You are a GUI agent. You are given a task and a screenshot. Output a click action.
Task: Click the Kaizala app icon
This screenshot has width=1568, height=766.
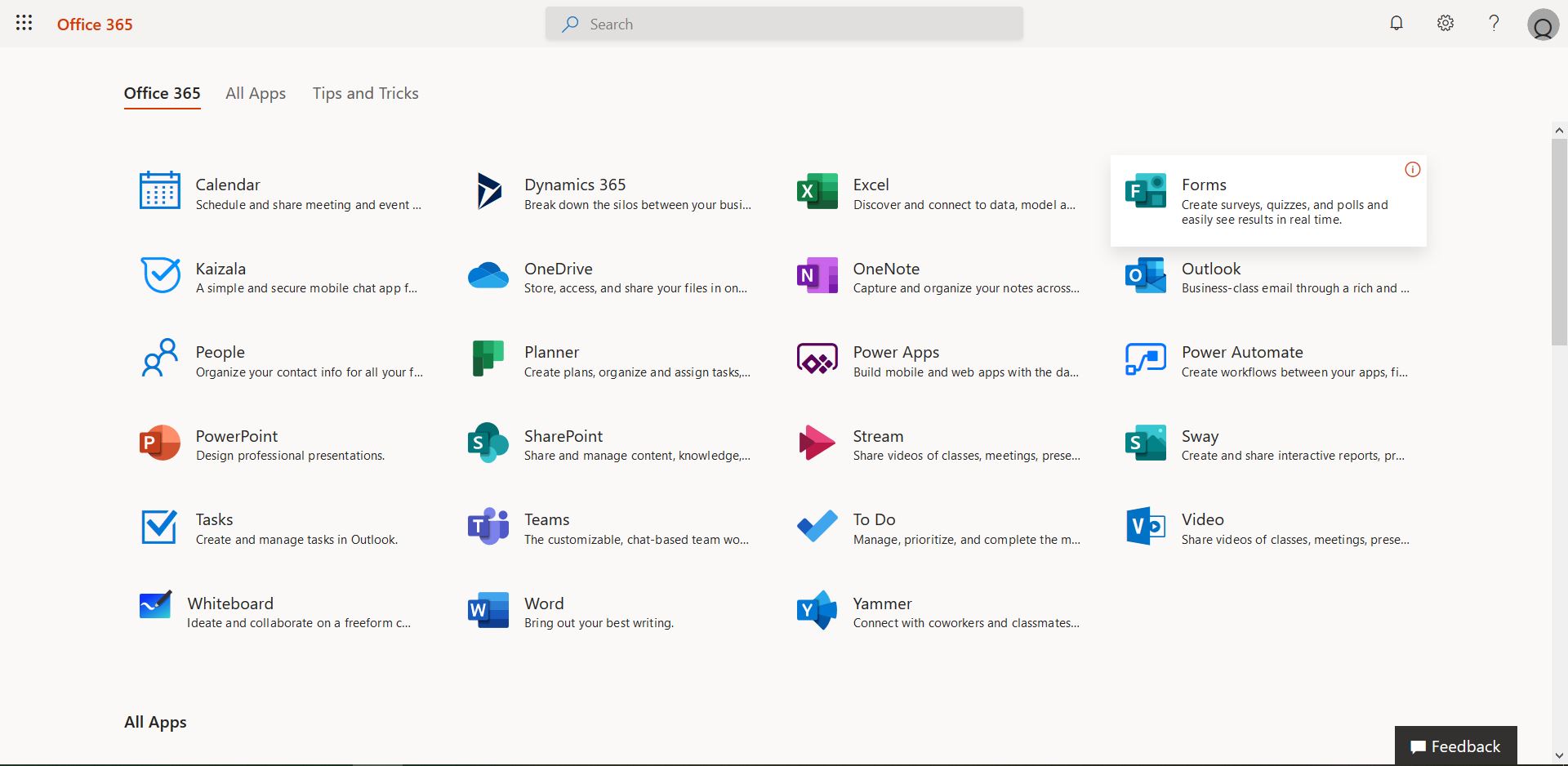tap(161, 275)
